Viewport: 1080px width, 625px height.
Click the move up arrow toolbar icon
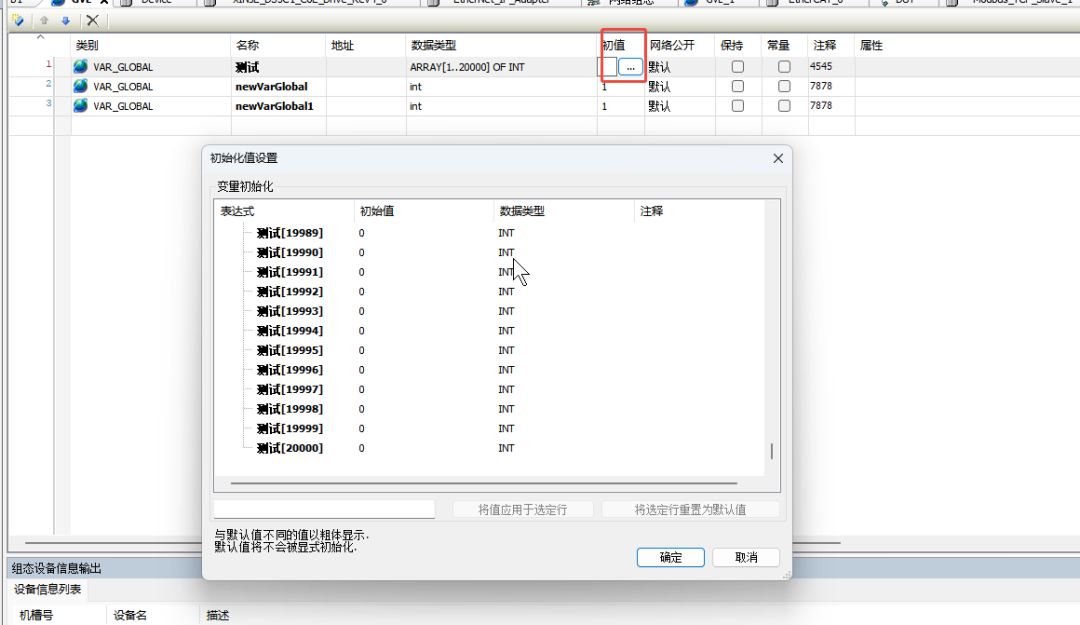point(44,21)
